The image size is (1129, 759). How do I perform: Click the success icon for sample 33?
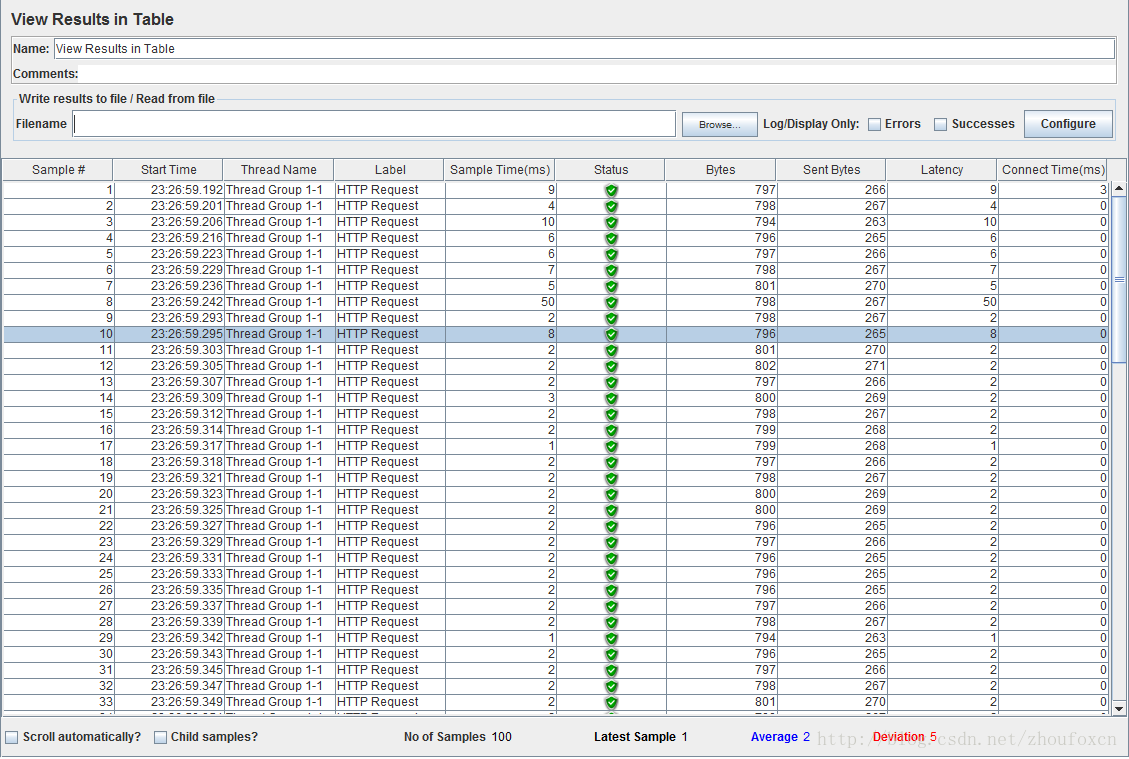point(611,702)
